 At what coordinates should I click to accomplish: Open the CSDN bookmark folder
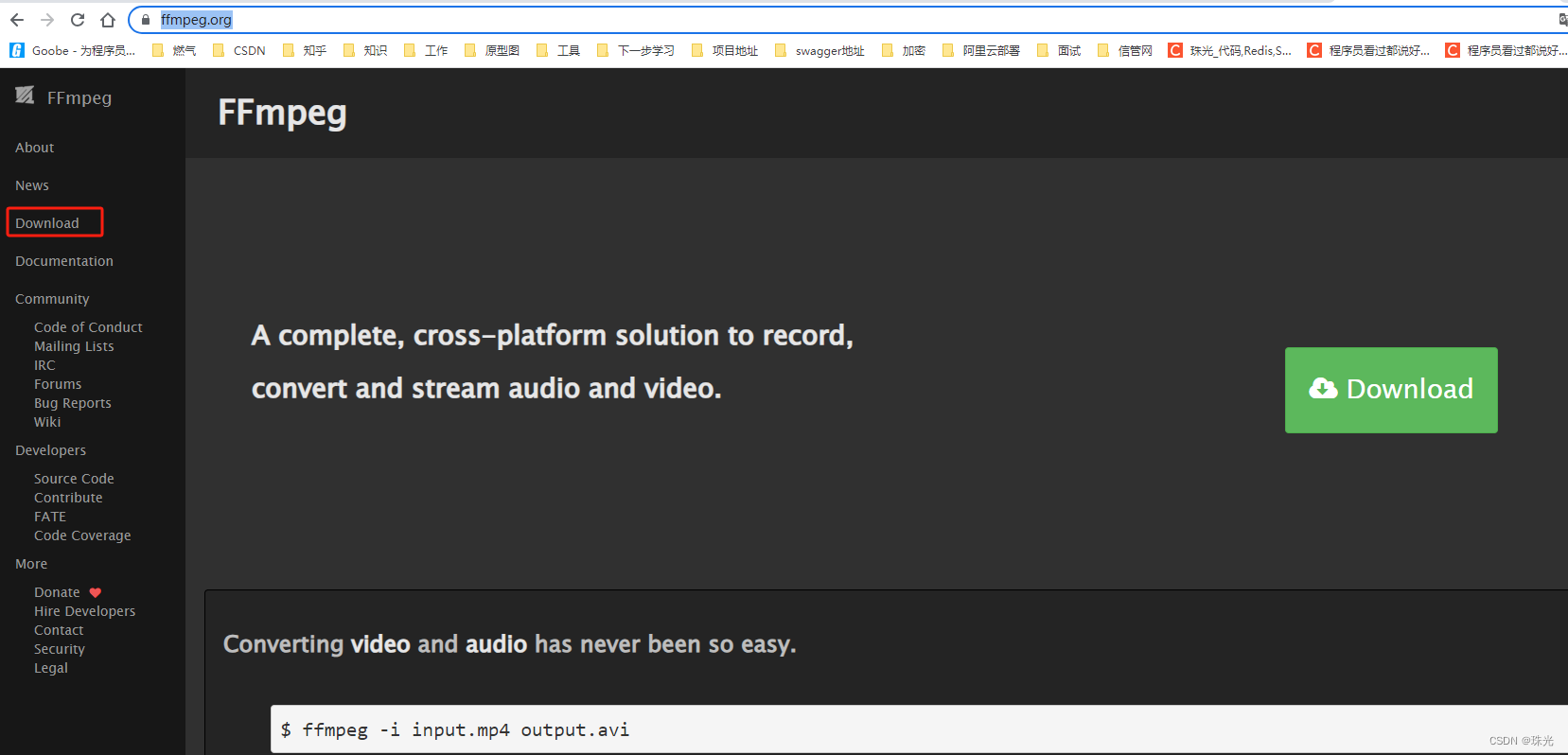click(x=239, y=50)
